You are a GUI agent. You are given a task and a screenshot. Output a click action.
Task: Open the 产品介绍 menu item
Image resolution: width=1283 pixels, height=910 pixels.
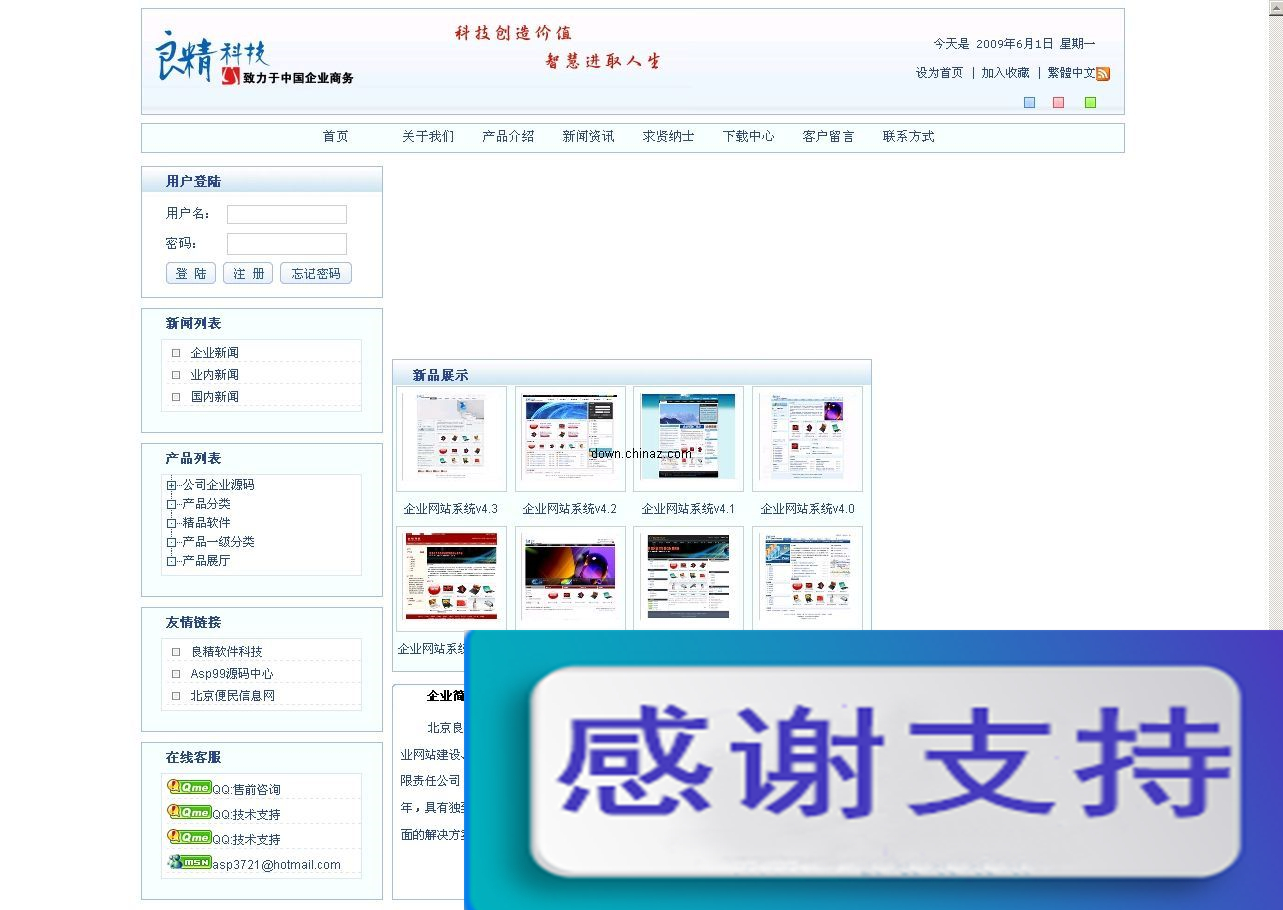508,137
